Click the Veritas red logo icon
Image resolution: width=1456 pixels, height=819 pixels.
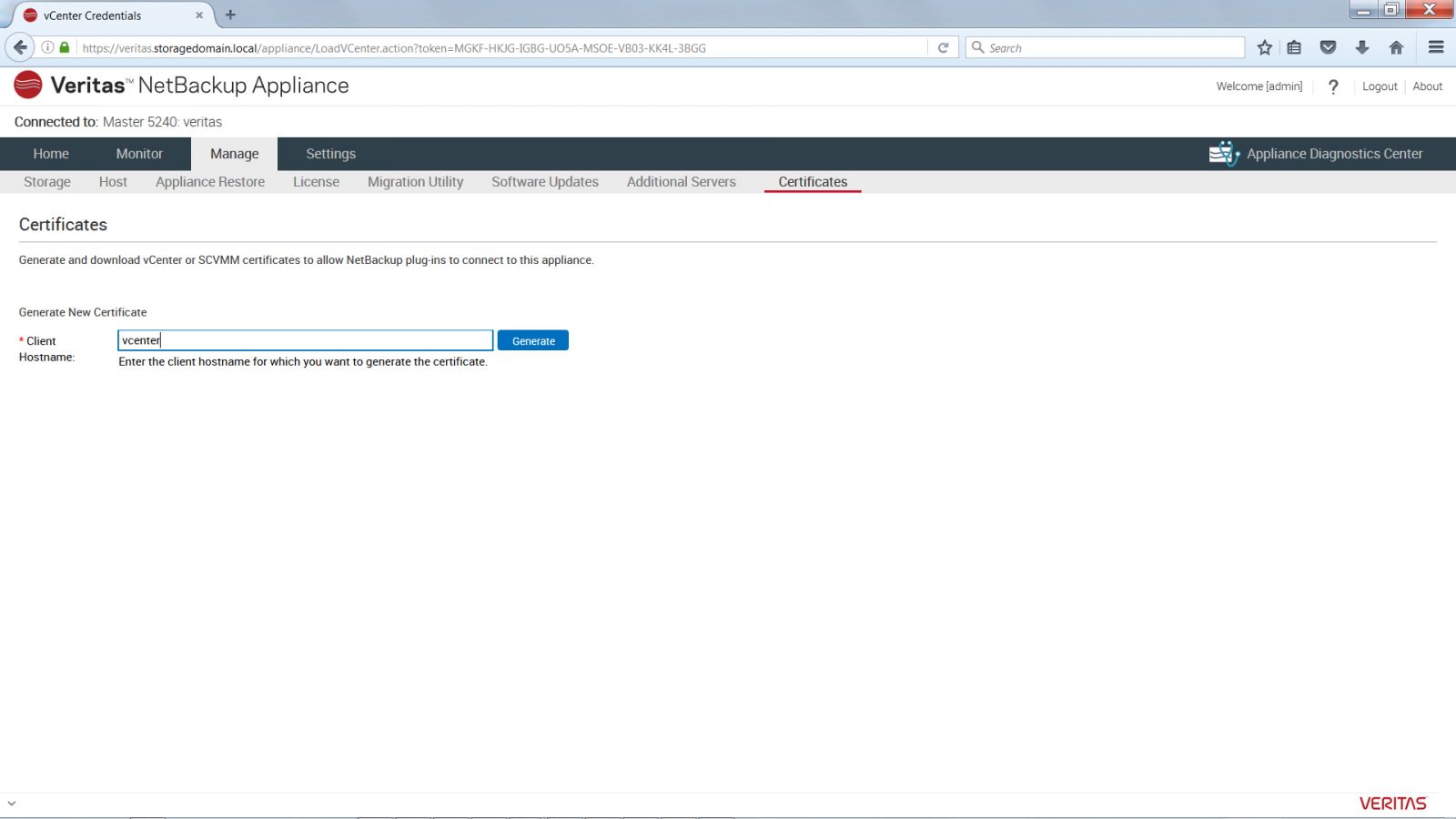click(28, 85)
